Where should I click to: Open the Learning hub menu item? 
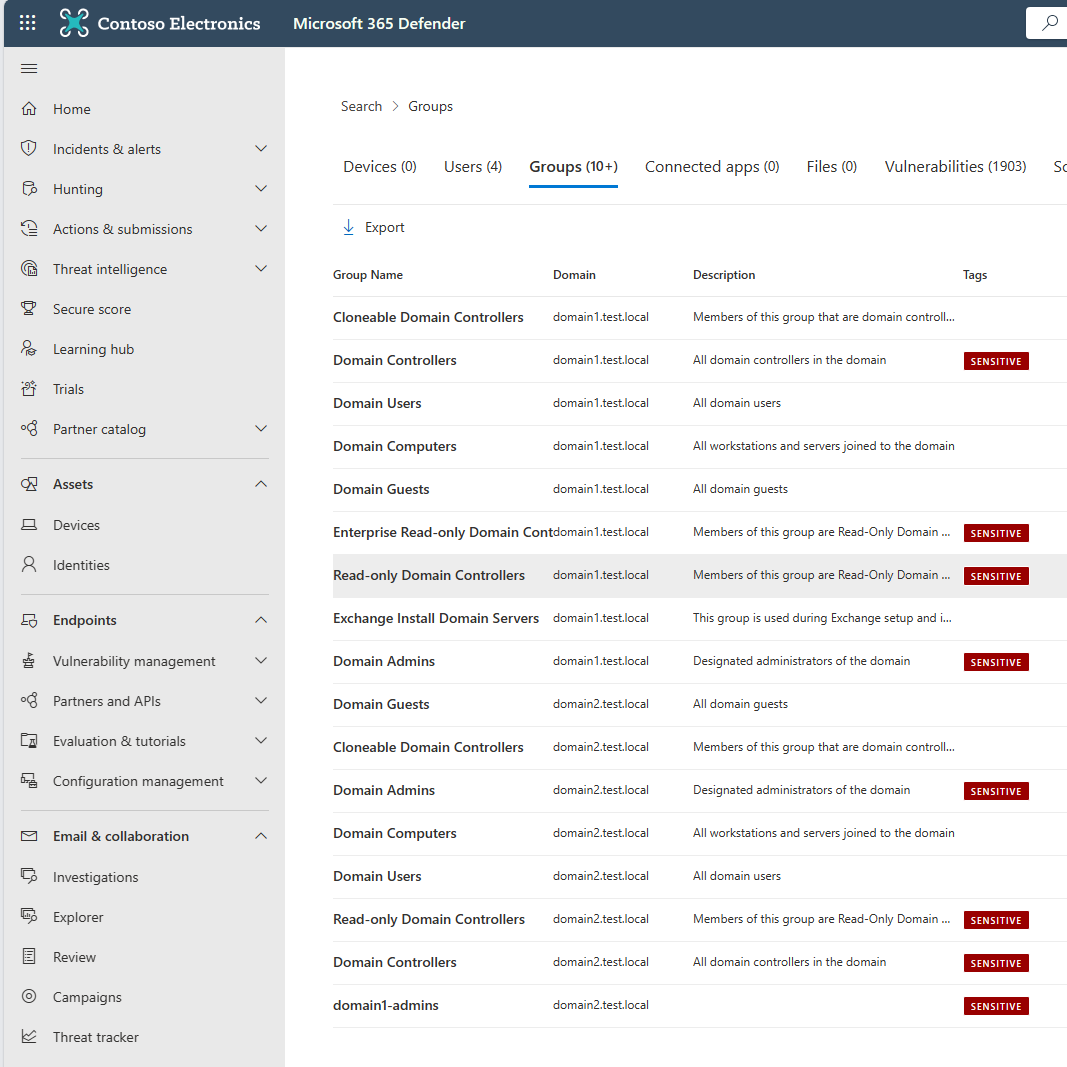click(x=93, y=349)
